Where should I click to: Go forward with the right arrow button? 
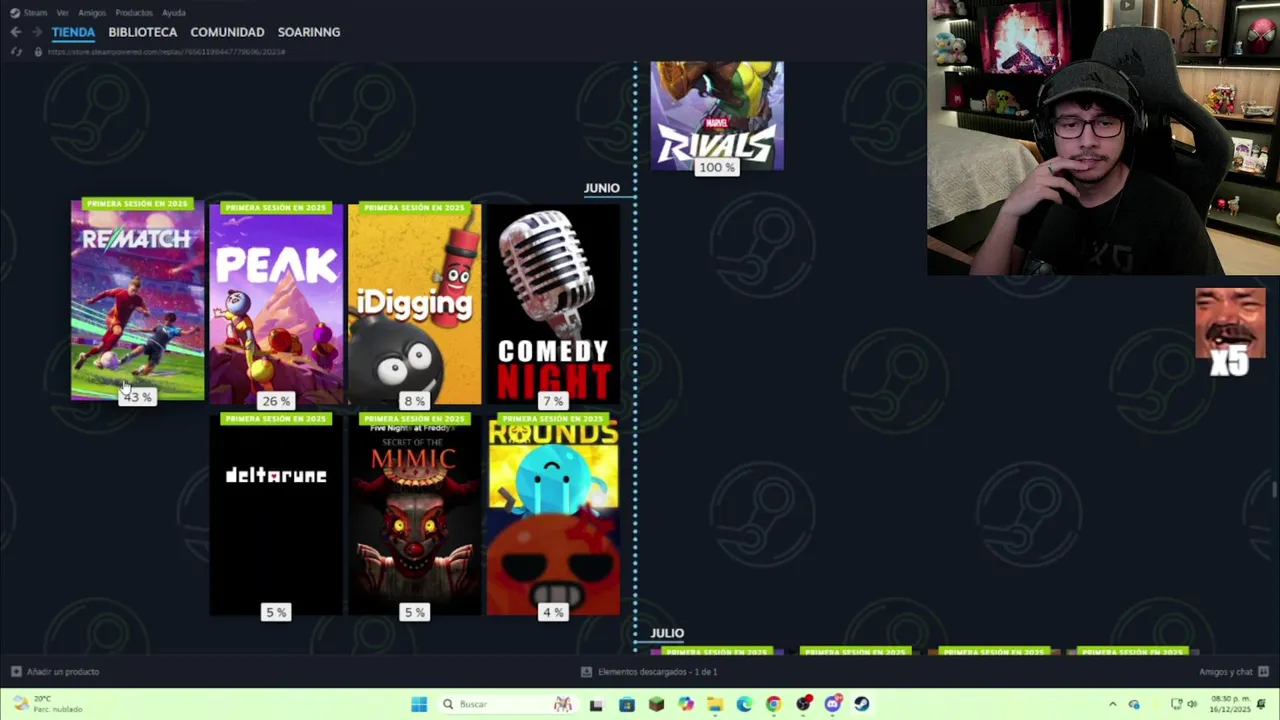pos(37,32)
